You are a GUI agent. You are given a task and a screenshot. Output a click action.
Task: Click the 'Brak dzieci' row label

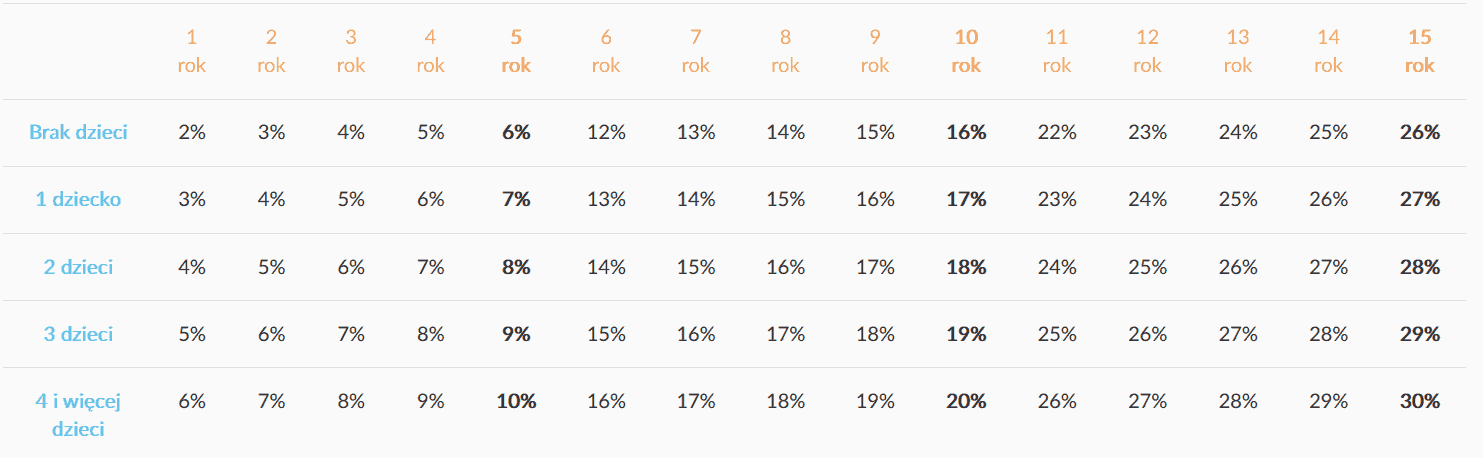[x=78, y=132]
